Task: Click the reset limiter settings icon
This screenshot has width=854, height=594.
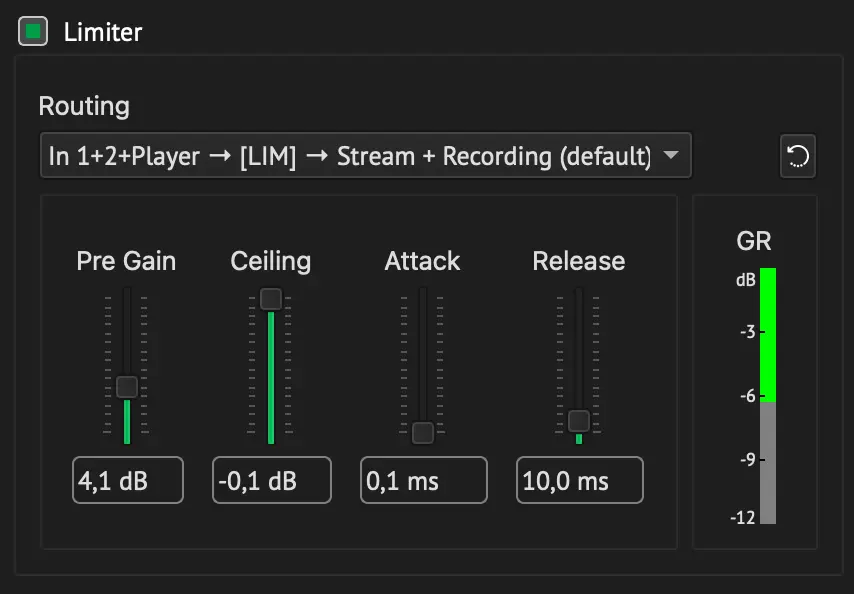Action: coord(798,156)
